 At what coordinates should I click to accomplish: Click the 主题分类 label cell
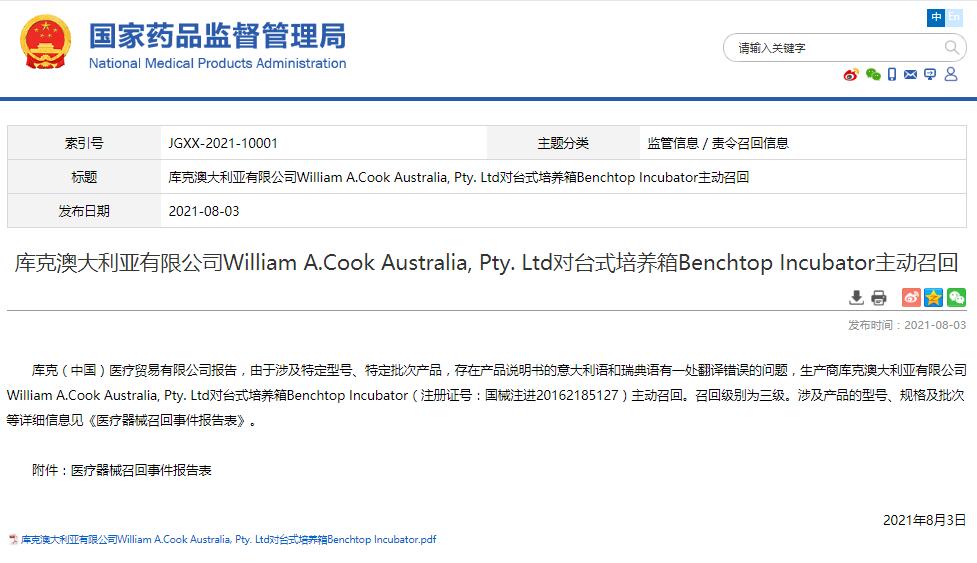(563, 143)
